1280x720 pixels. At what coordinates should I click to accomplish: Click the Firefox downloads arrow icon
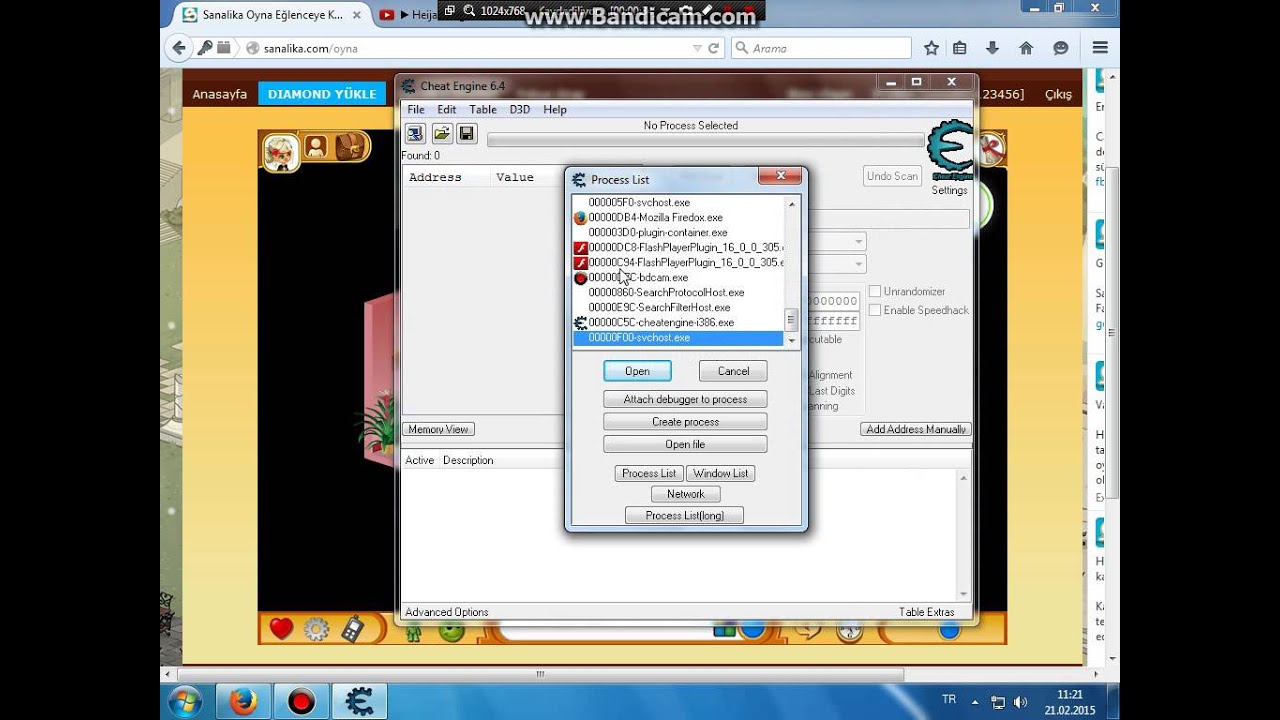click(992, 48)
